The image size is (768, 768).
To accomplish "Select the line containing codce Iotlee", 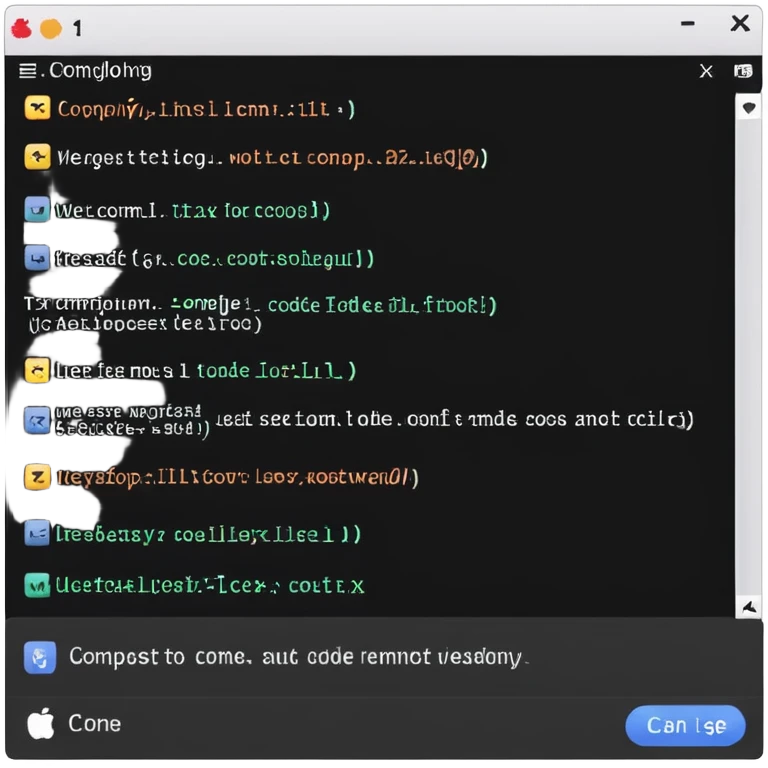I will click(261, 306).
